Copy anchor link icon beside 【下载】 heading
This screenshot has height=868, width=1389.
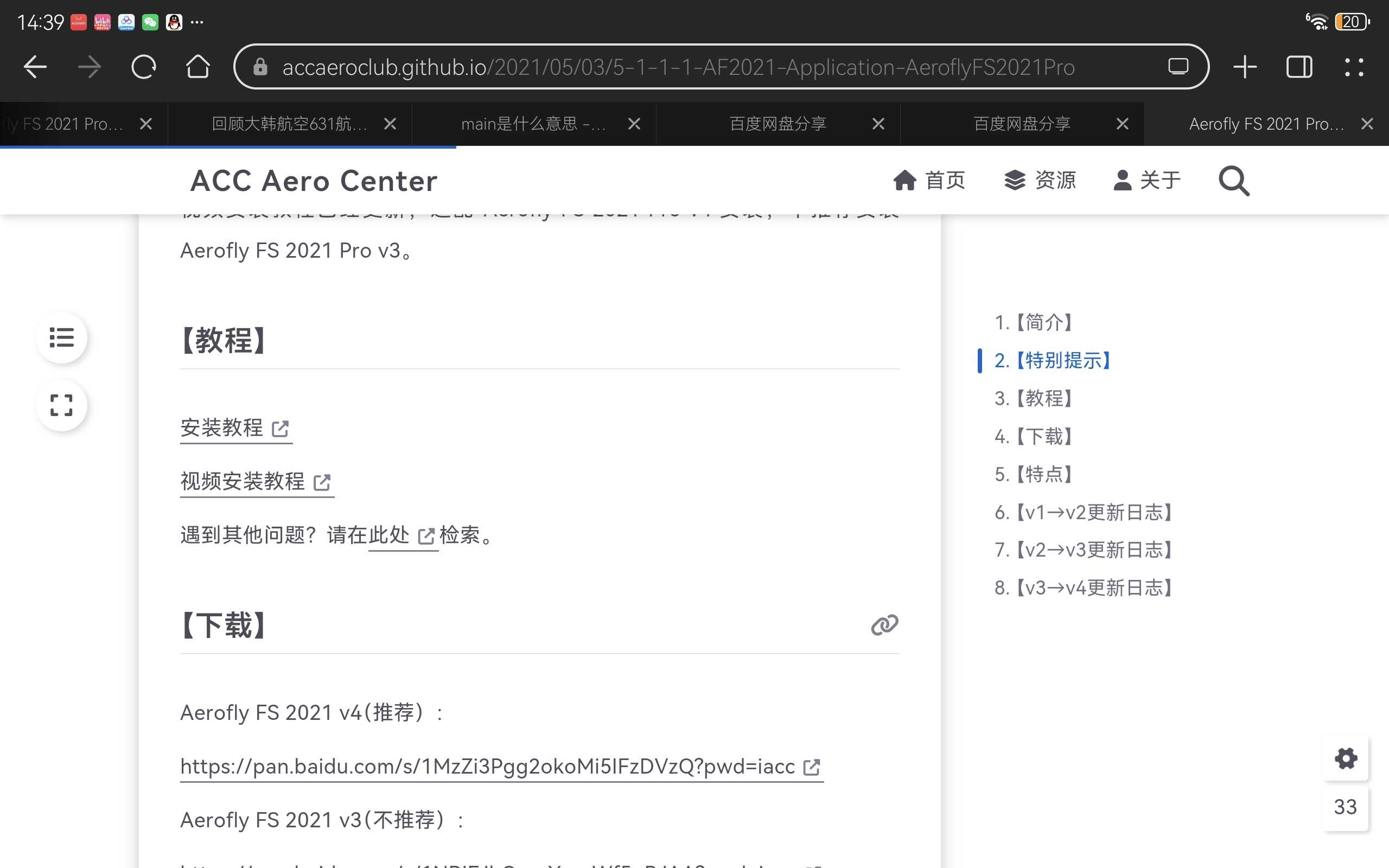point(884,625)
